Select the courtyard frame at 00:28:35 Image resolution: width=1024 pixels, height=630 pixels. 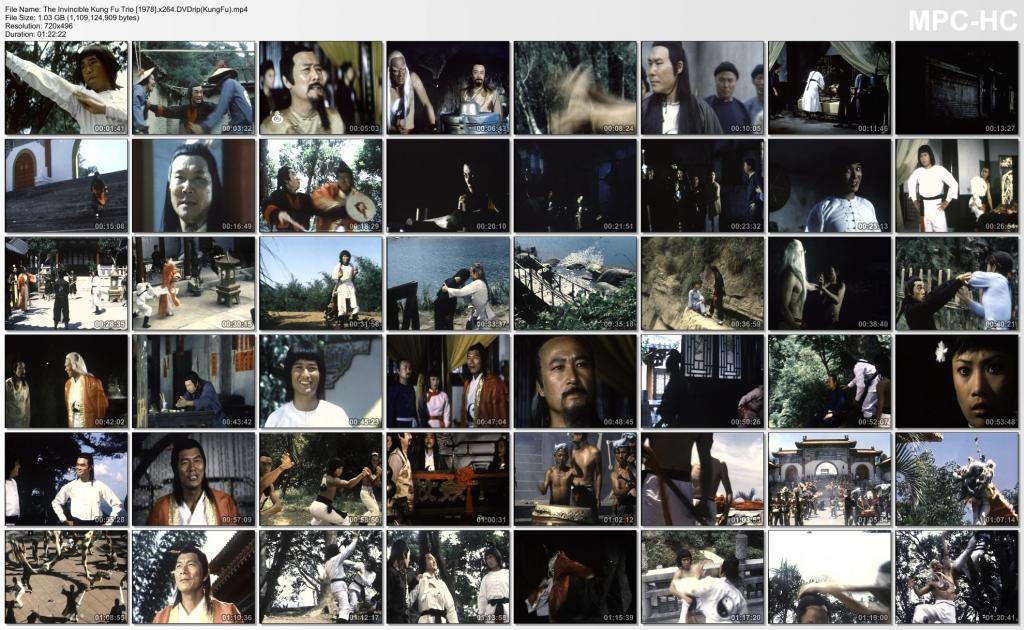click(67, 283)
